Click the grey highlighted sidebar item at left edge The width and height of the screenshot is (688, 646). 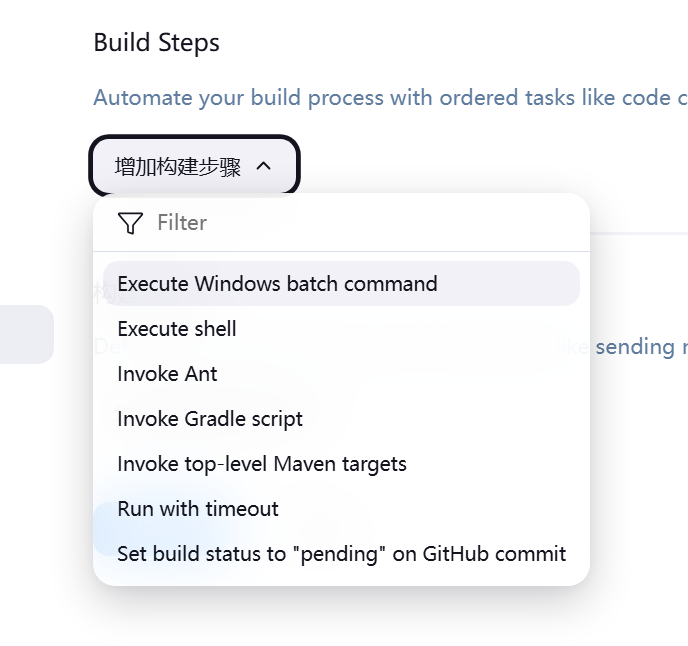[27, 334]
